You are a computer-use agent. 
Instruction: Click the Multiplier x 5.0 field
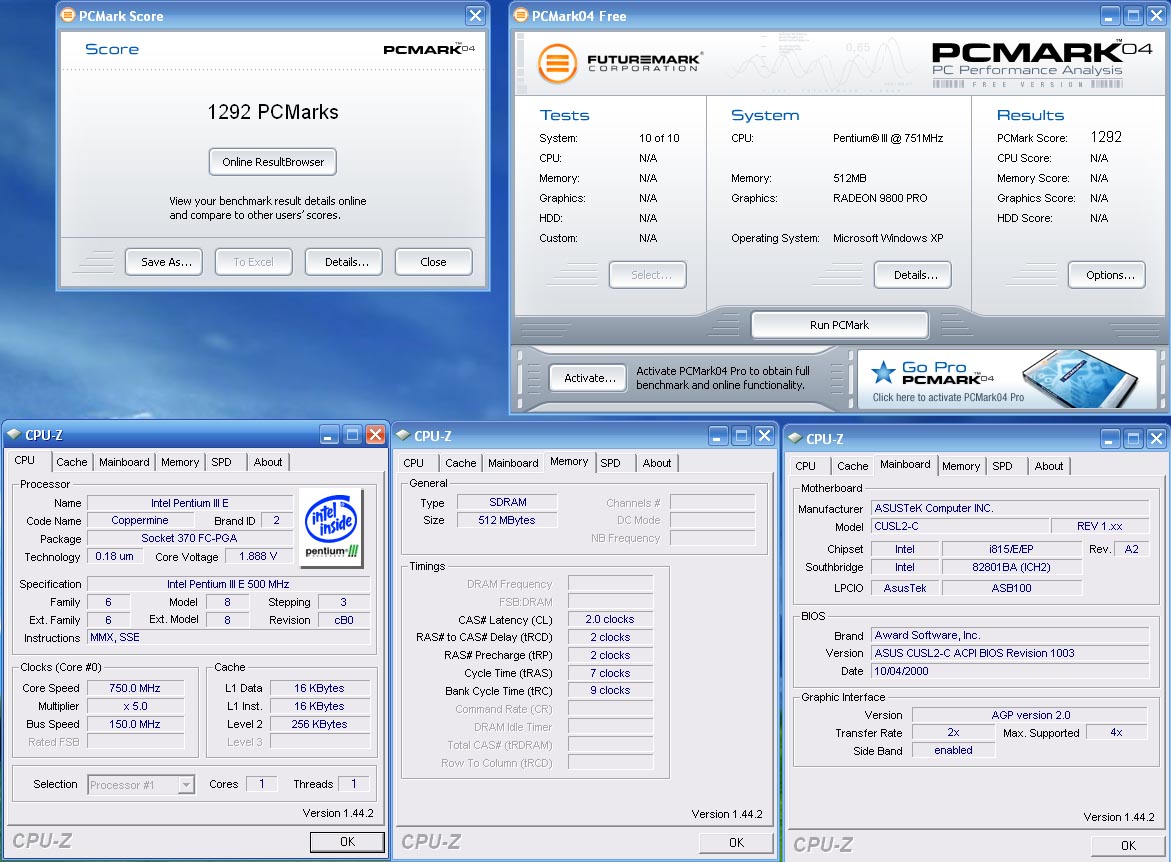[135, 706]
